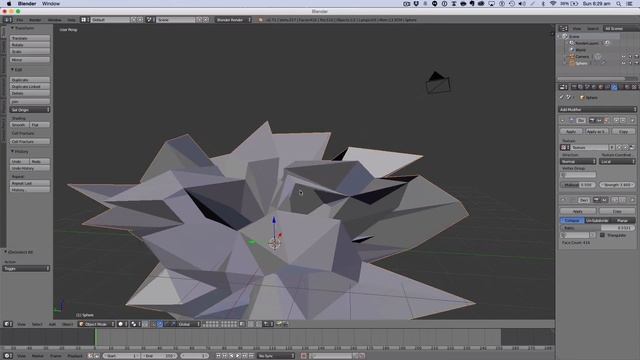Open the macOS Window menu

click(x=51, y=4)
